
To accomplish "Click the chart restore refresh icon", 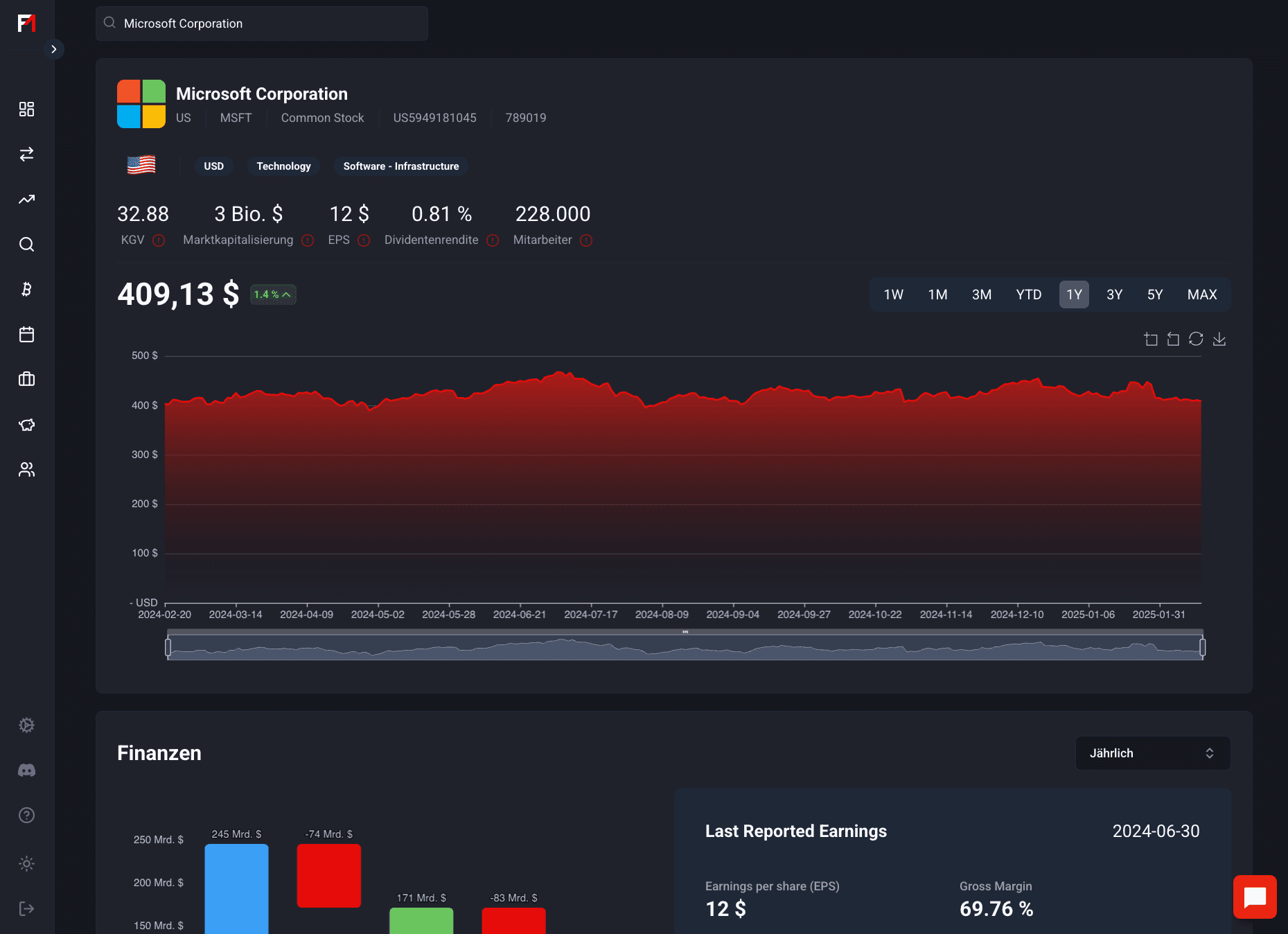I will click(x=1196, y=339).
